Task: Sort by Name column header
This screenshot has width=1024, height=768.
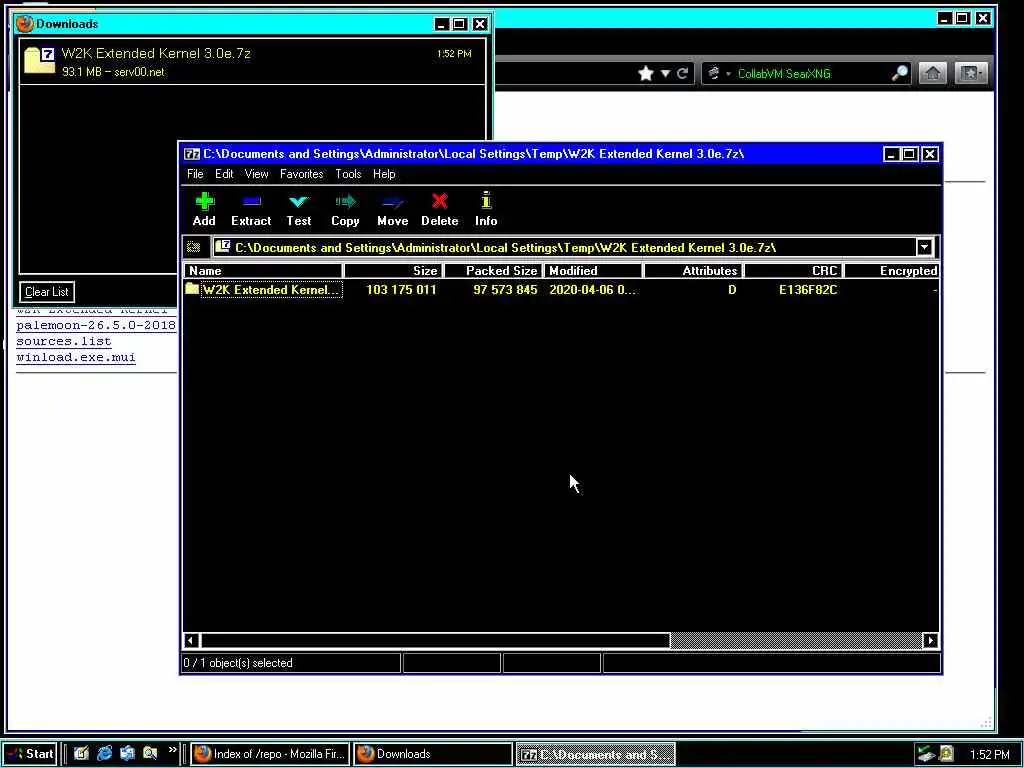Action: [x=263, y=270]
